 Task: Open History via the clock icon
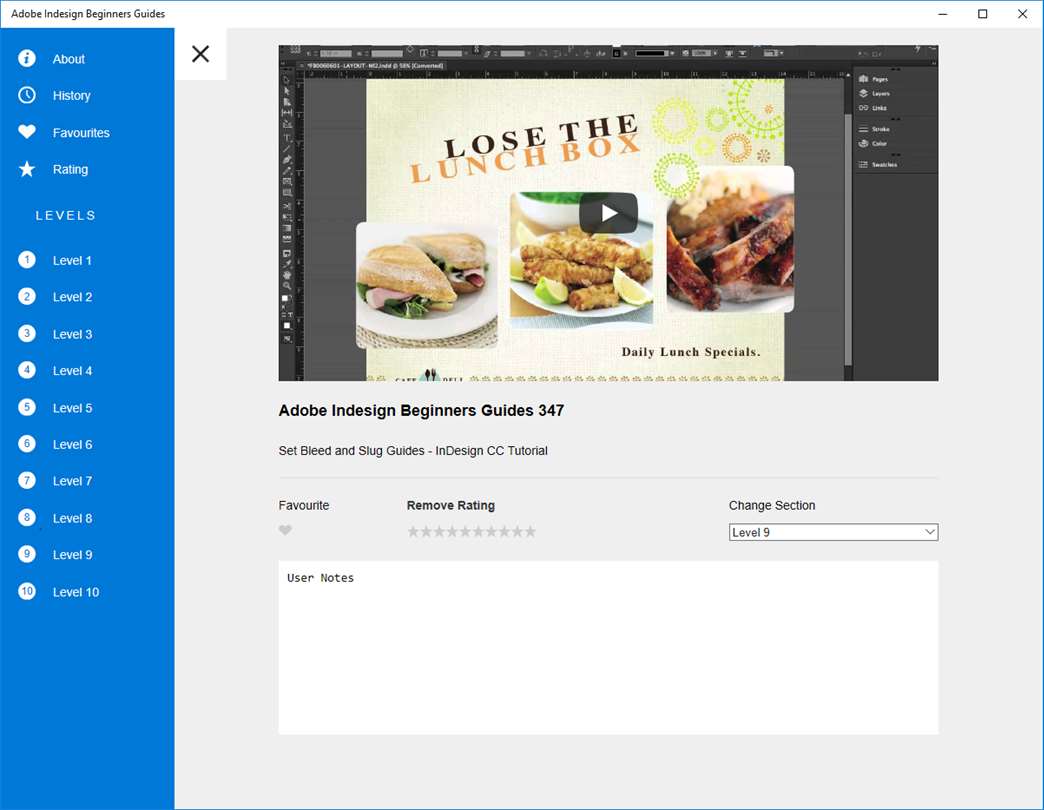27,95
